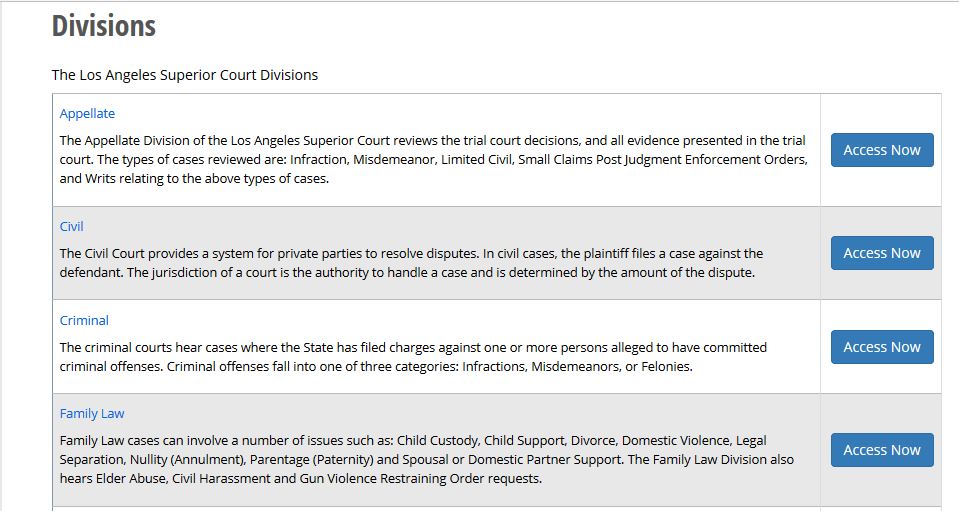Screen dimensions: 959x511
Task: Click the Family Law cases description paragraph
Action: tap(426, 460)
